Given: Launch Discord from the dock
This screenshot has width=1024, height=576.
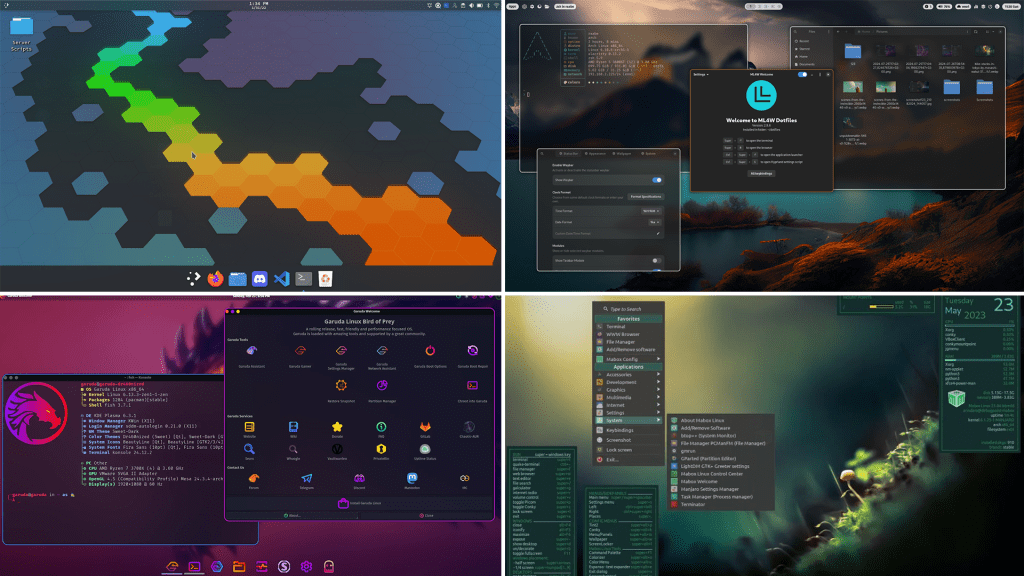Looking at the screenshot, I should [259, 279].
